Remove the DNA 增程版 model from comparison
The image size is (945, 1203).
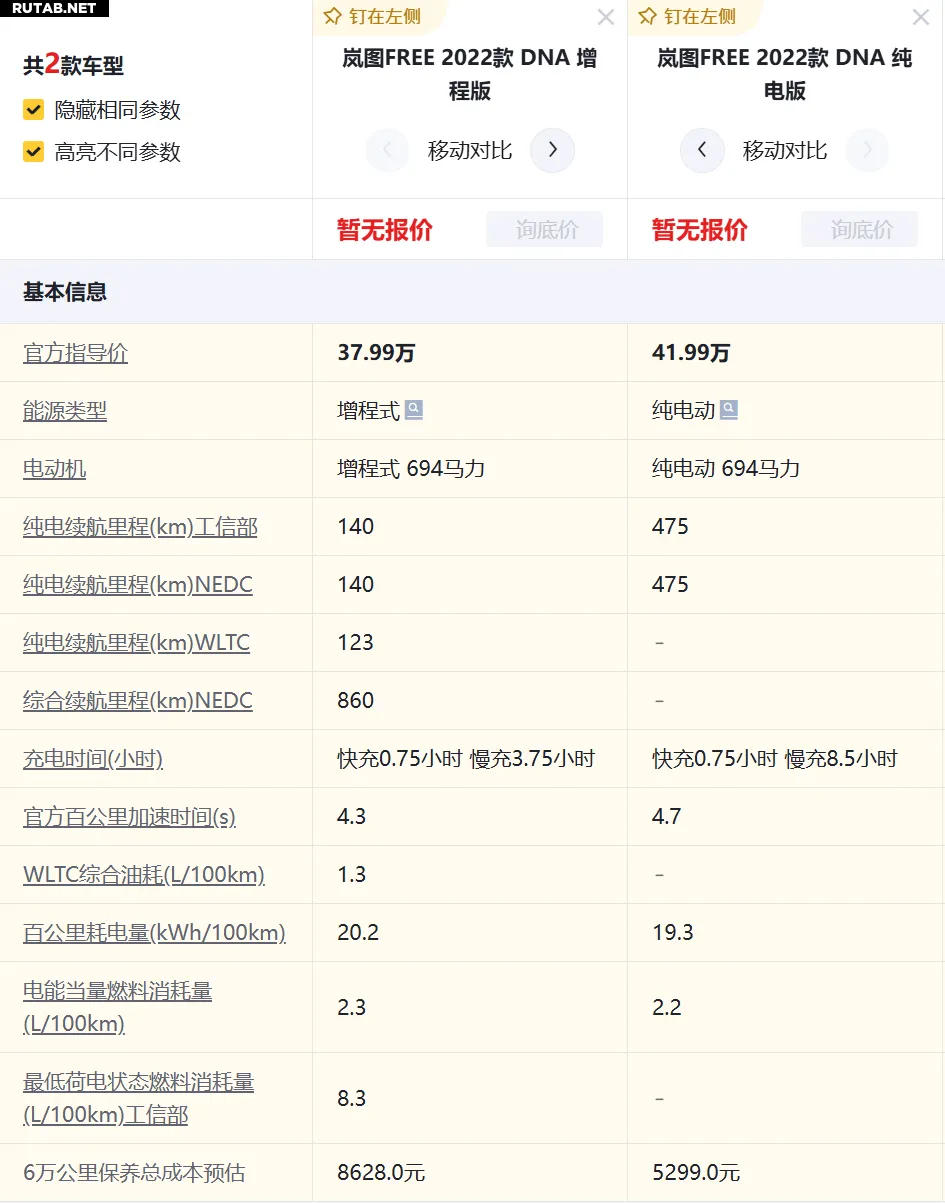606,17
